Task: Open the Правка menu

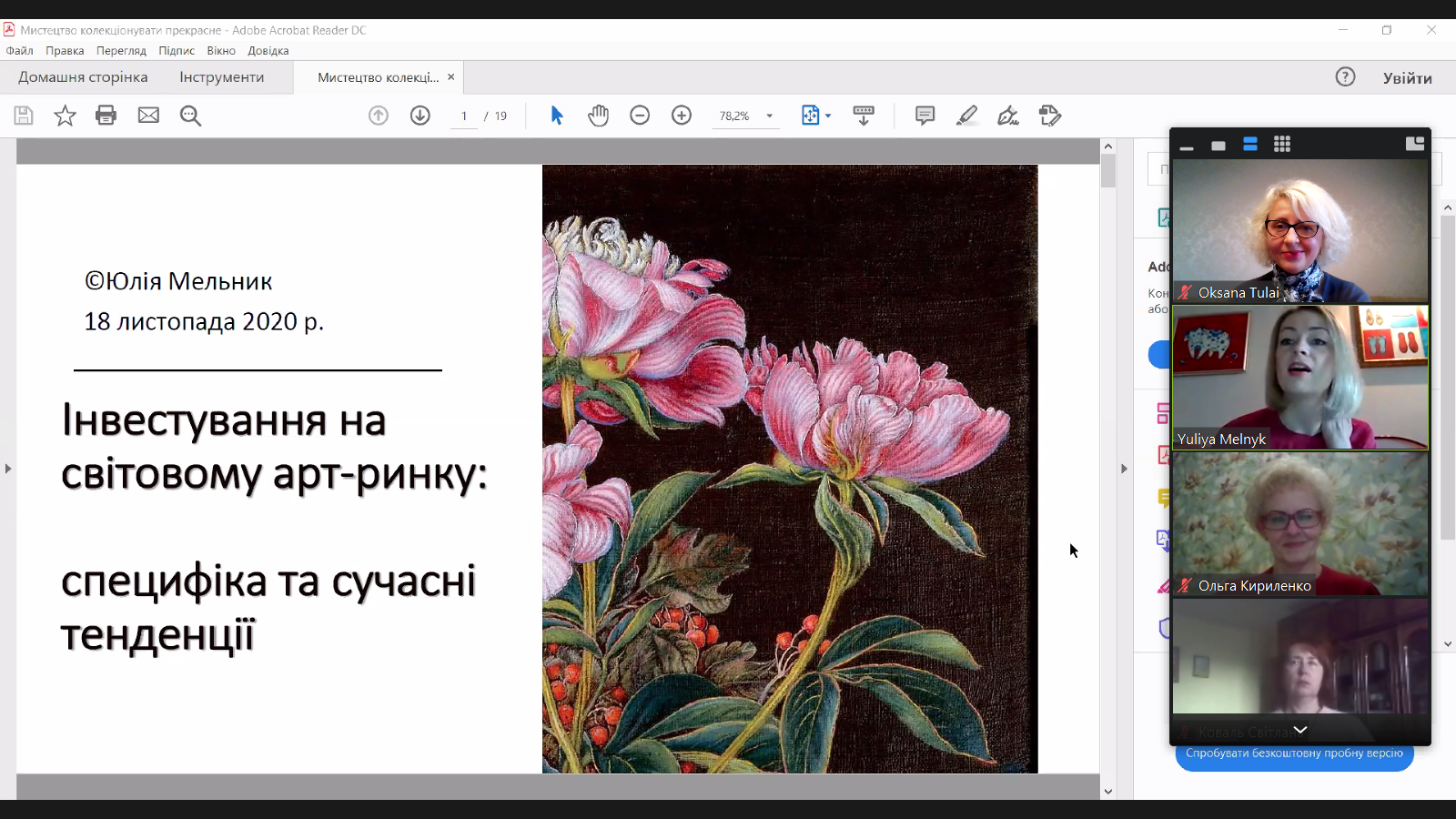Action: pos(65,51)
